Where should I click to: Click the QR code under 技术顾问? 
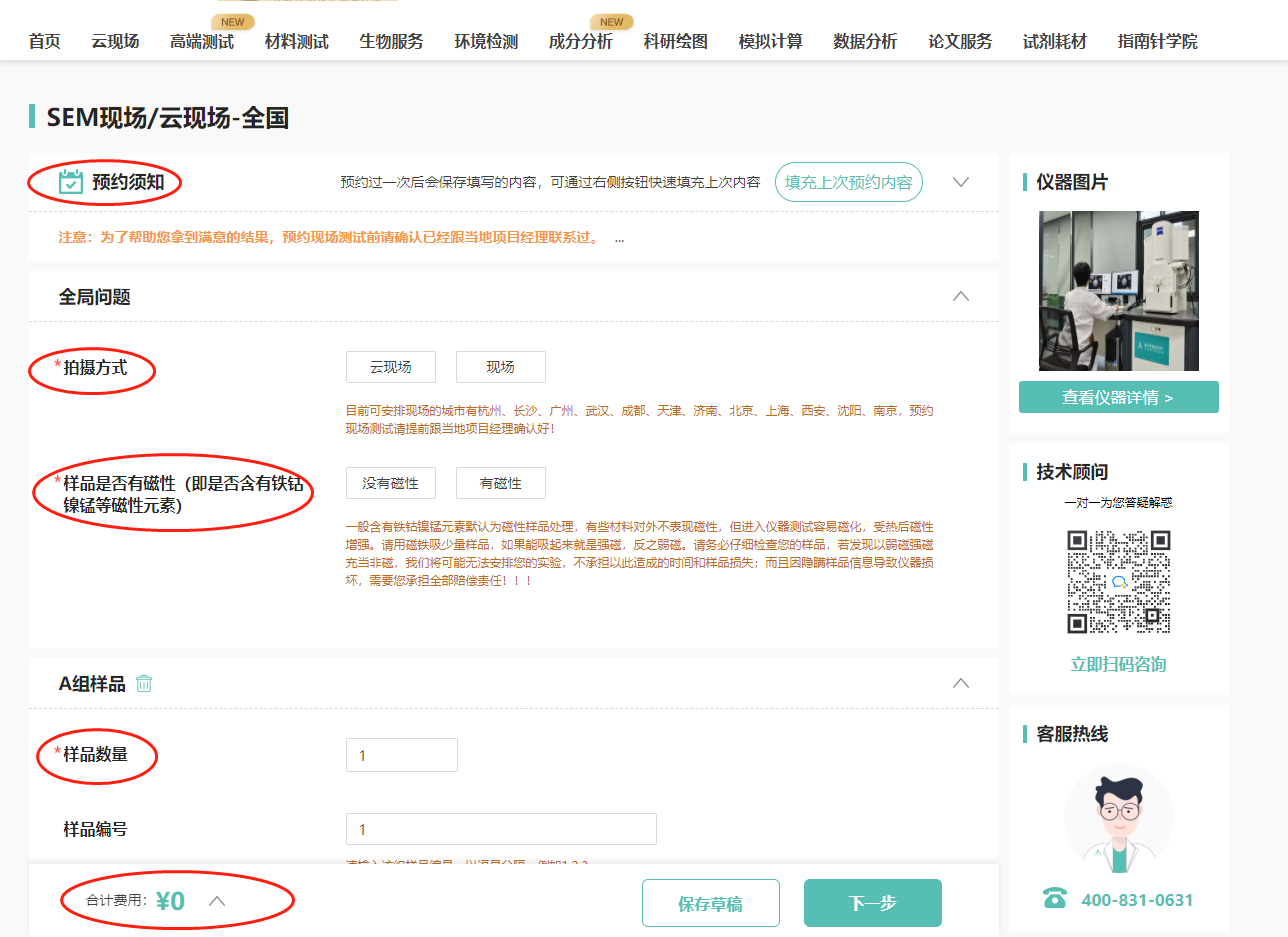coord(1119,580)
